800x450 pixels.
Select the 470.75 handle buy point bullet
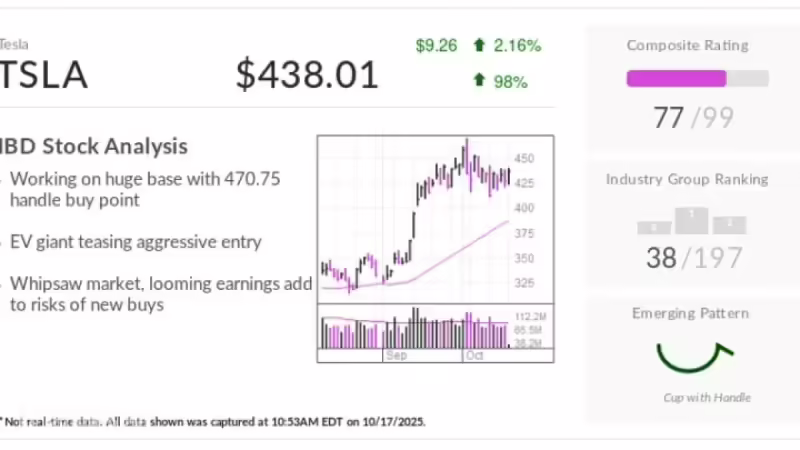(x=145, y=189)
